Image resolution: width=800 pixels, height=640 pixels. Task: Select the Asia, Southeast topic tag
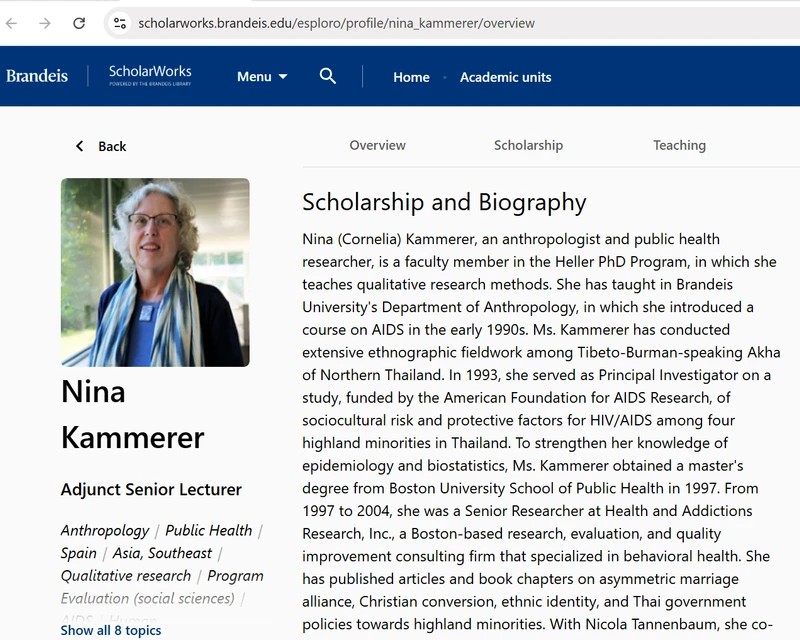pos(162,553)
